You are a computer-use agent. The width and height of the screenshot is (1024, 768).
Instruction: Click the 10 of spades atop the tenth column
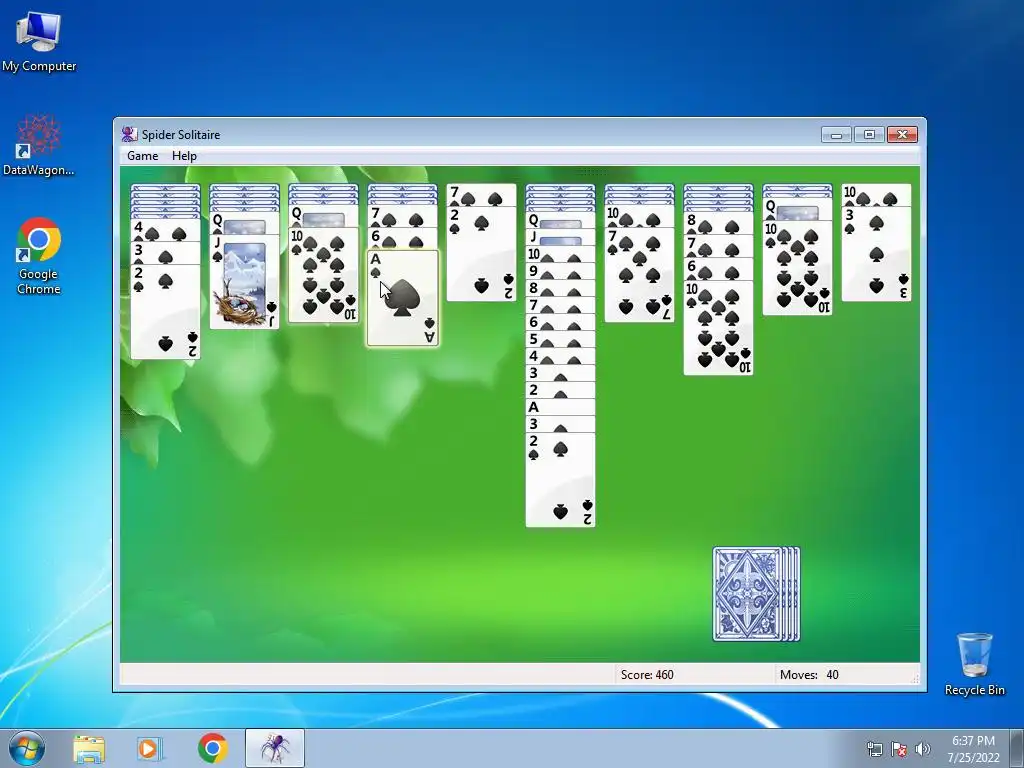coord(876,195)
